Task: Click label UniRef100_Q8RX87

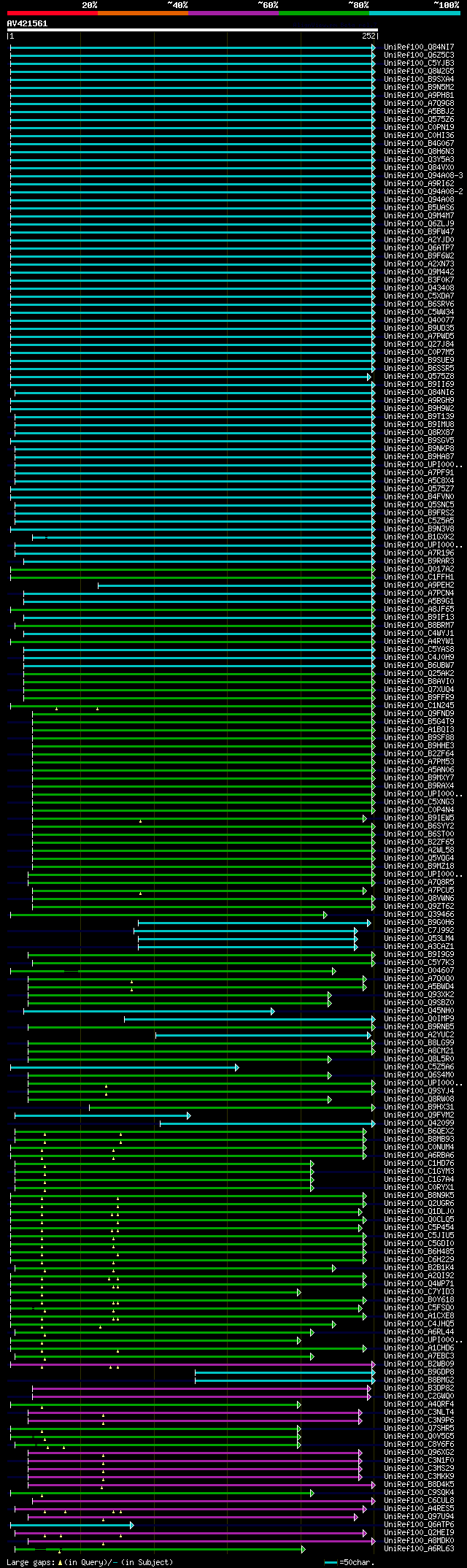Action: point(419,432)
